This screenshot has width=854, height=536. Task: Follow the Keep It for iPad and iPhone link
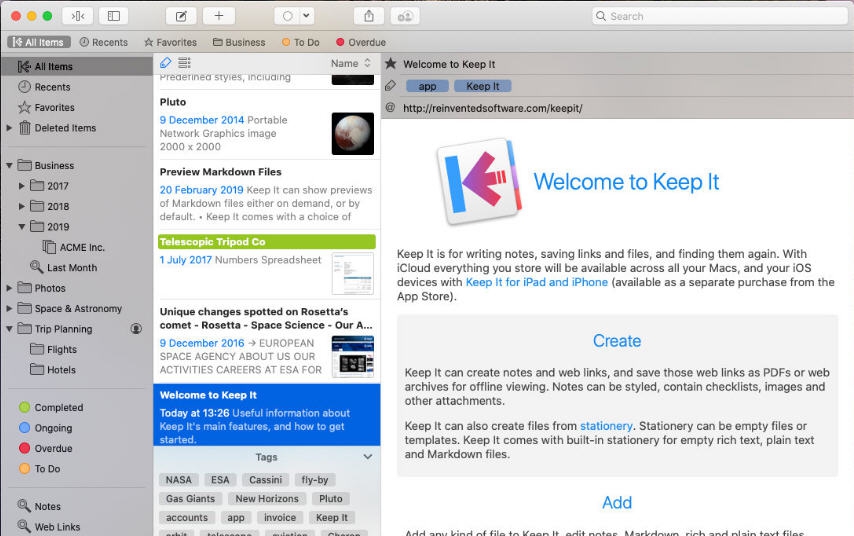coord(536,282)
